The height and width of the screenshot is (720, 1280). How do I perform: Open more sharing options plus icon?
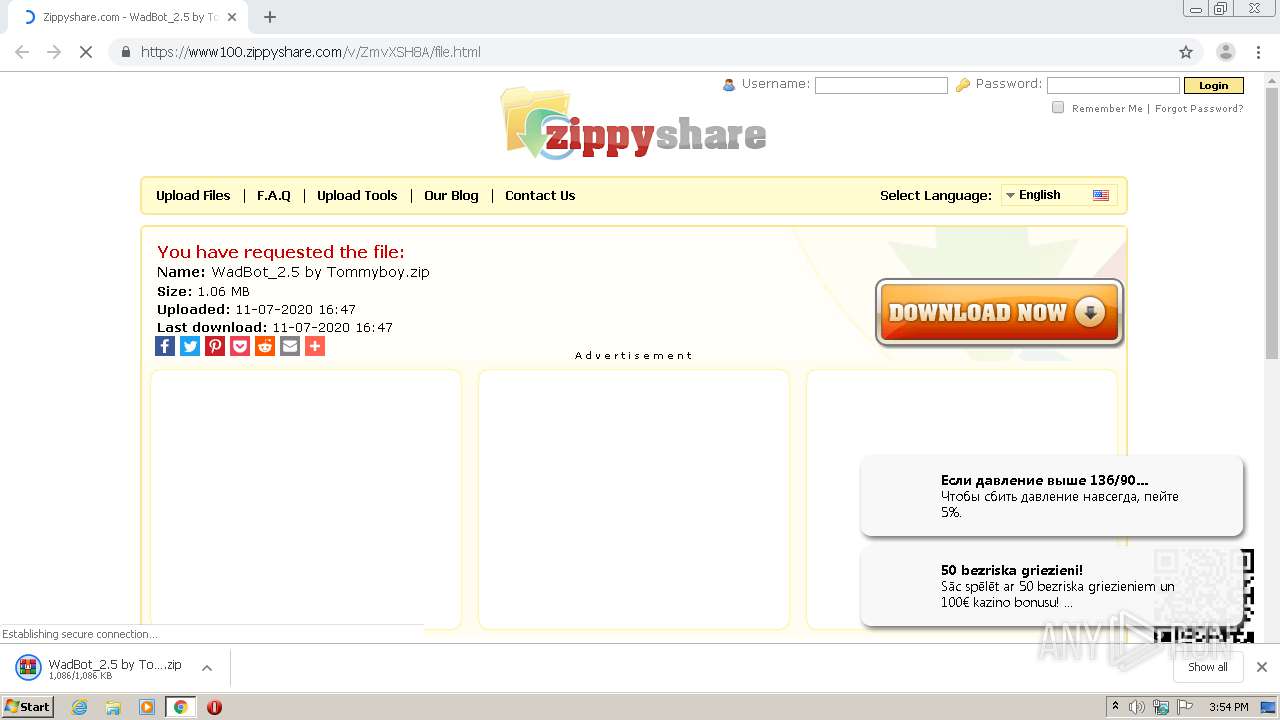315,346
